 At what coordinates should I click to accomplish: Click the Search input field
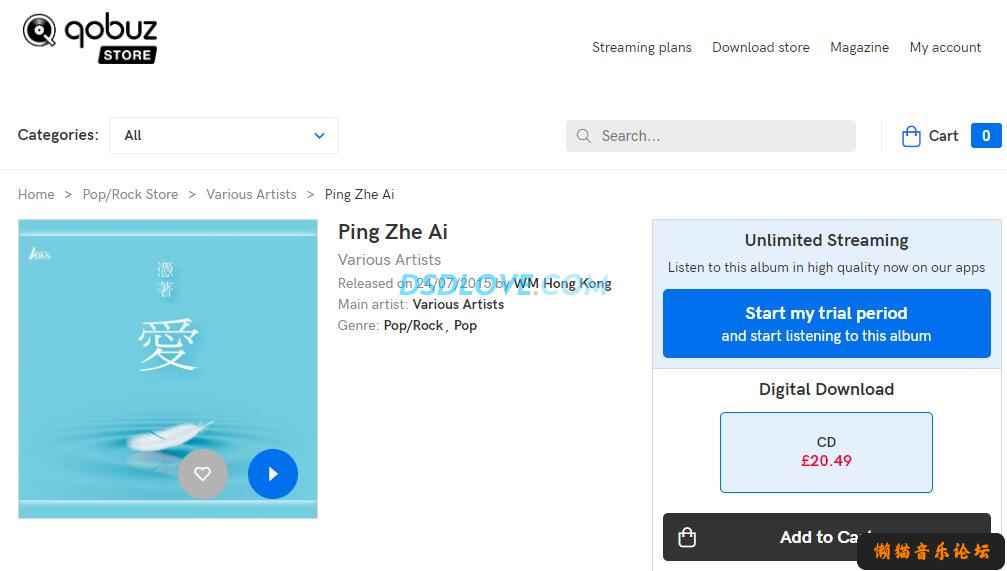[x=710, y=136]
